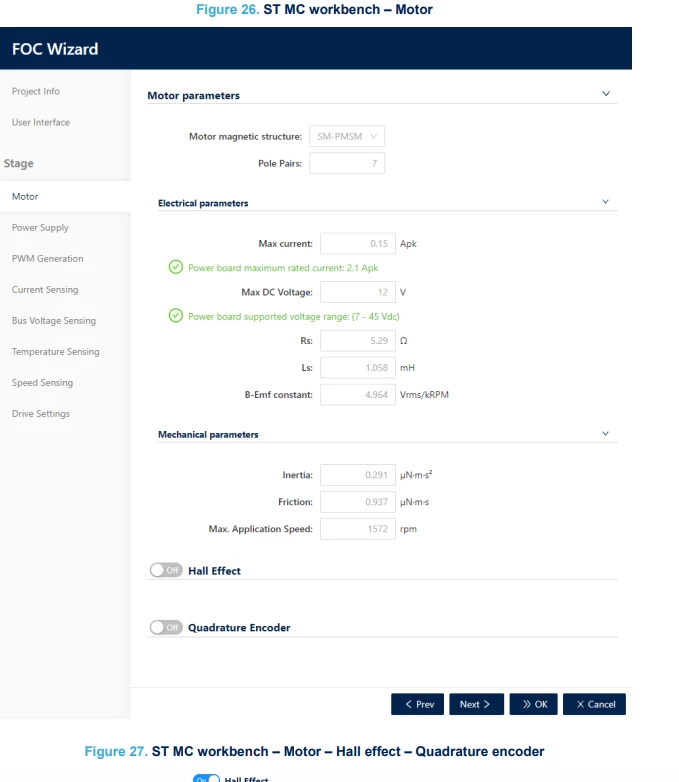This screenshot has width=679, height=782.
Task: Click the Quadrature Encoder label
Action: tap(239, 628)
